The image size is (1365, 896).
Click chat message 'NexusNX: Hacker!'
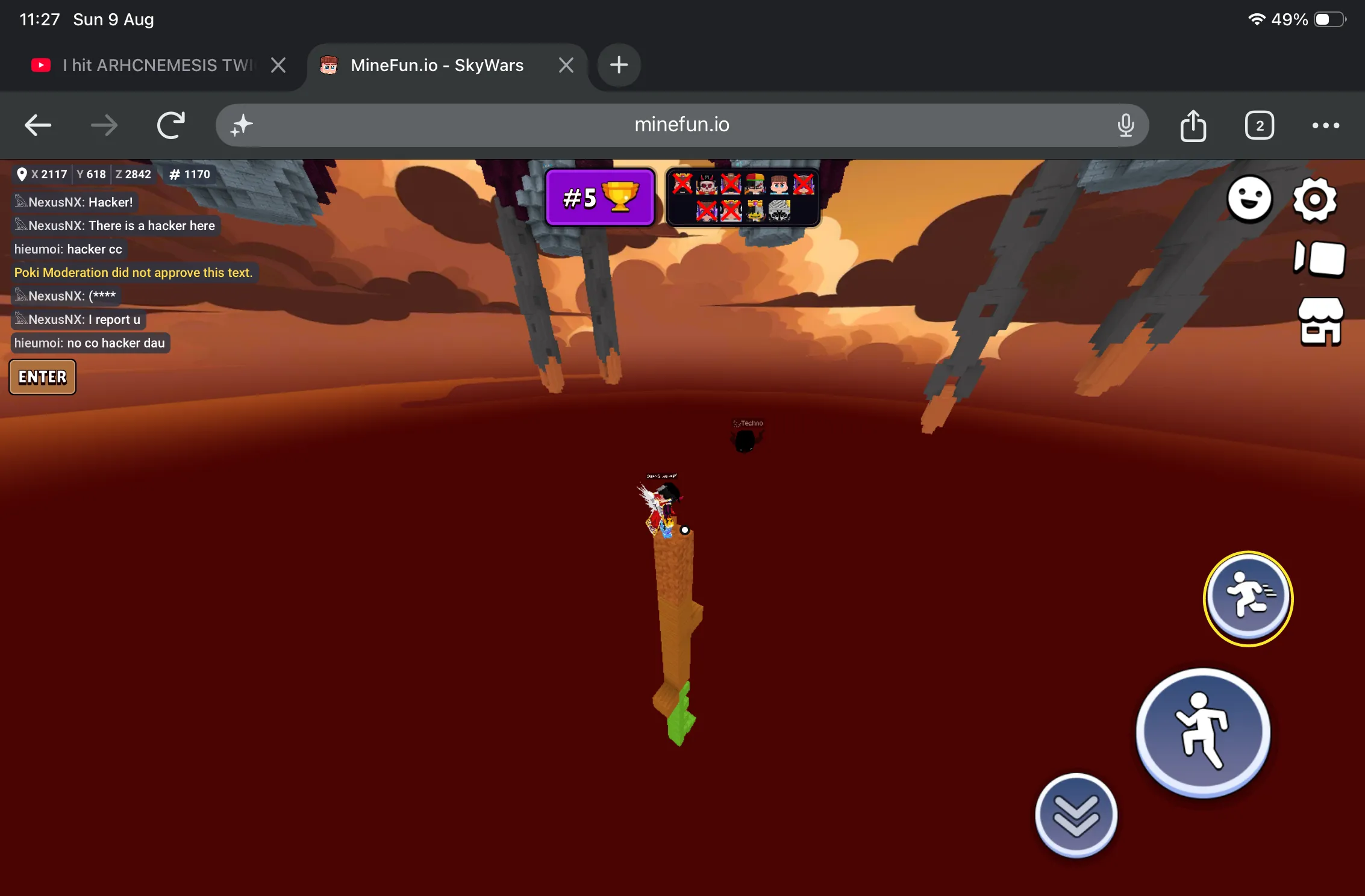74,202
